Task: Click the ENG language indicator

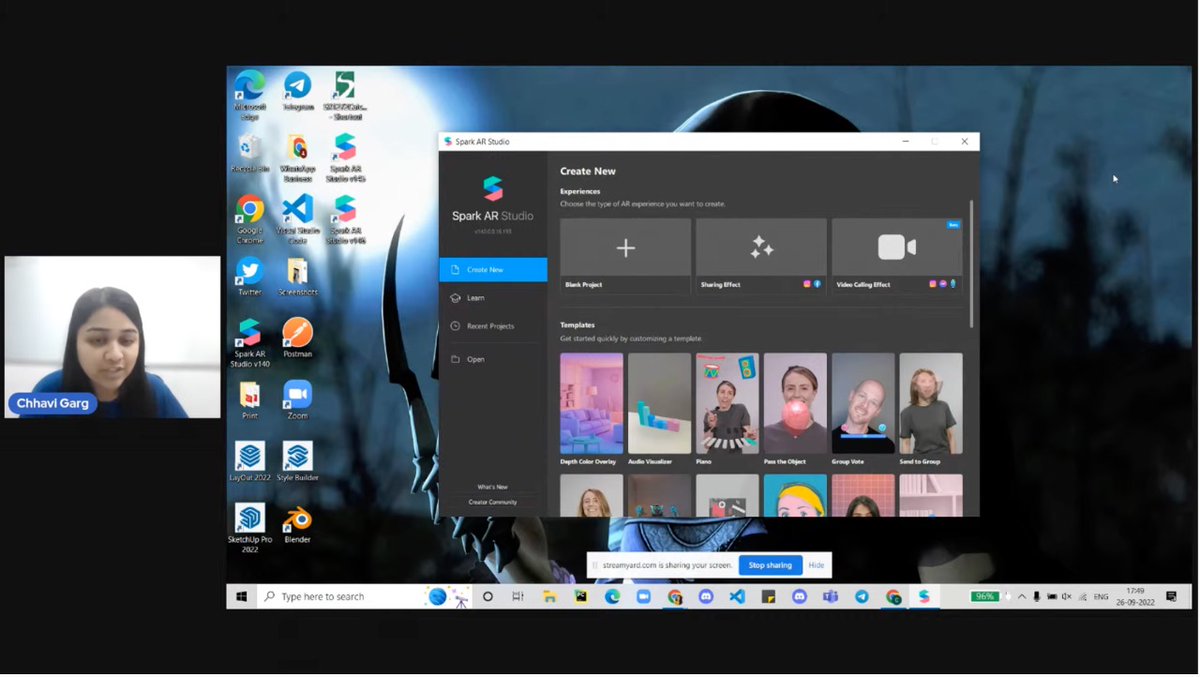Action: click(1101, 597)
